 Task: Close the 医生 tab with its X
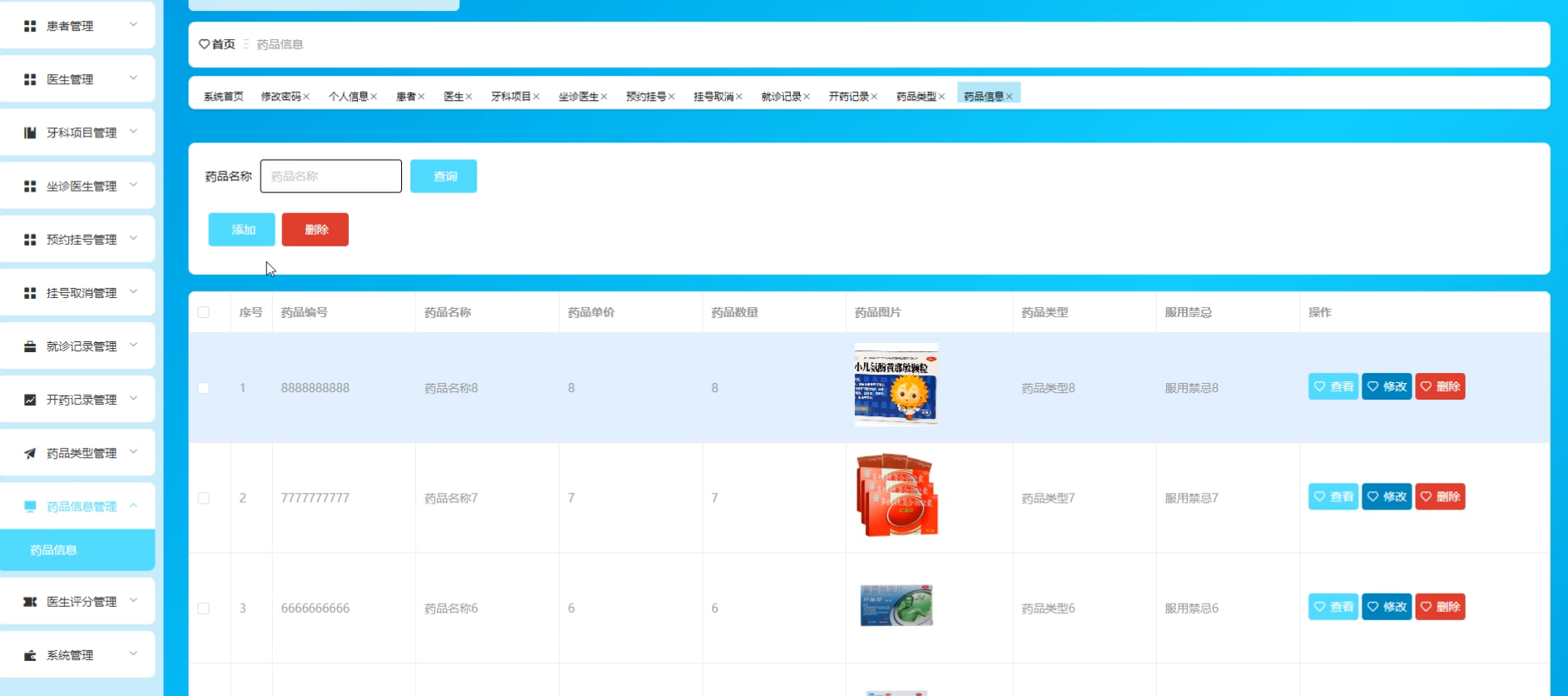coord(469,97)
